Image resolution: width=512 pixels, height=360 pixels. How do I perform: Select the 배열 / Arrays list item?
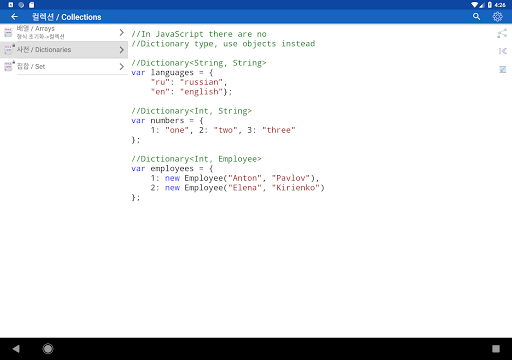(64, 32)
